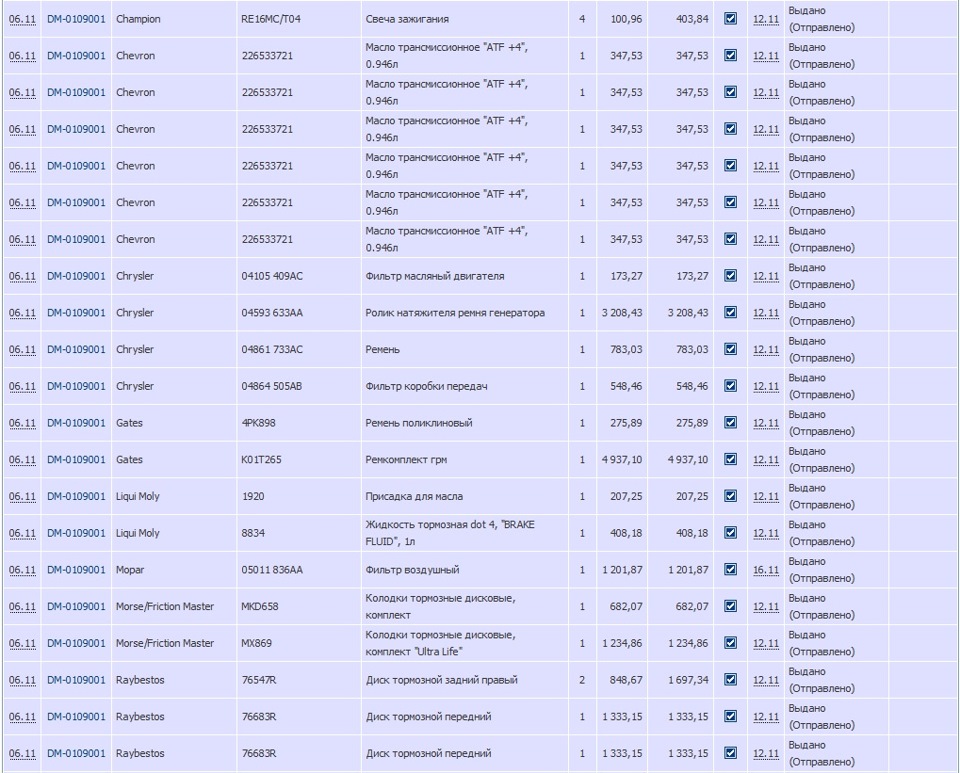Select part number 76547R
The image size is (960, 773).
259,680
